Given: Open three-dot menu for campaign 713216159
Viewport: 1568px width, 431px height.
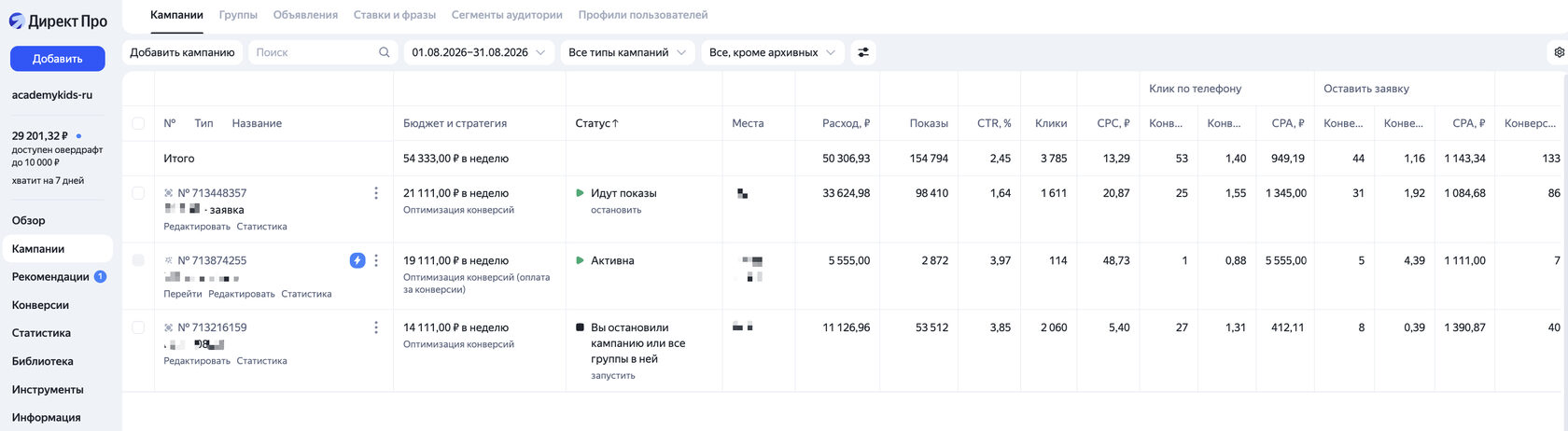Looking at the screenshot, I should [376, 327].
